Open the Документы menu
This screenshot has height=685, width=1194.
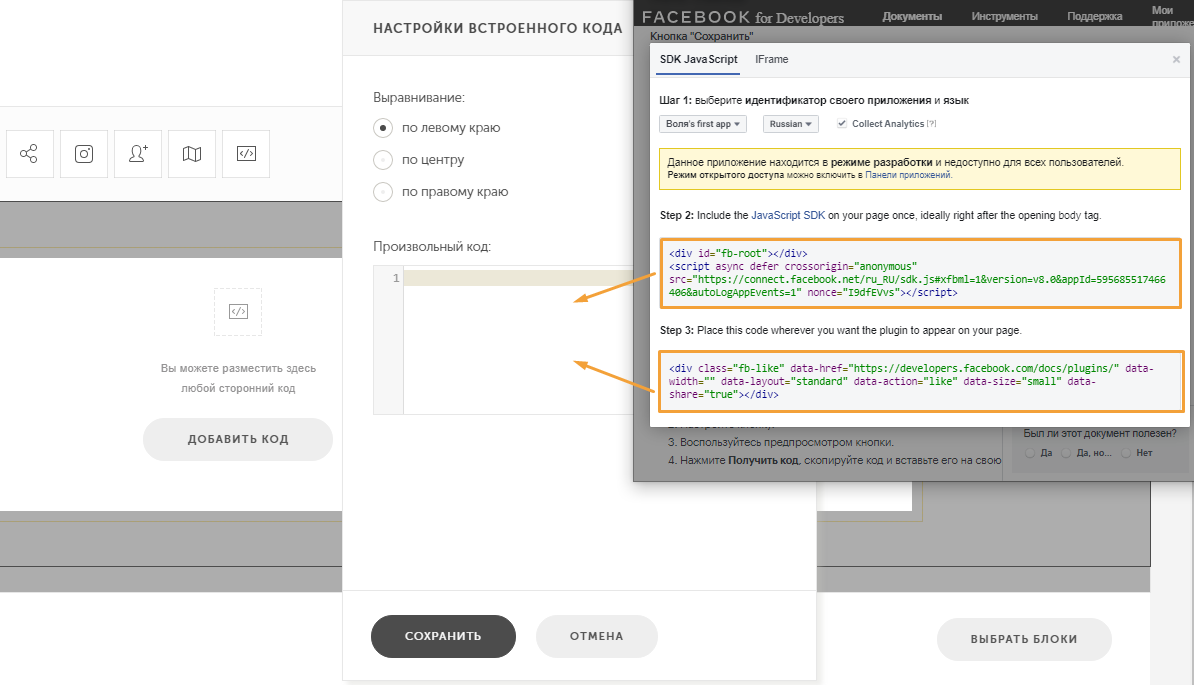coord(911,16)
